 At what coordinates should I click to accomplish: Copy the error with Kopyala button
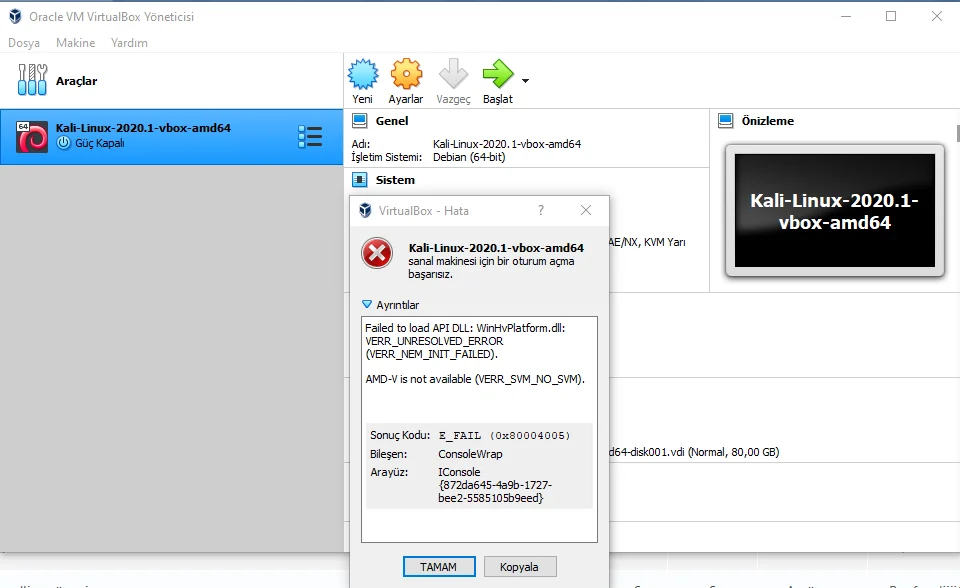pos(519,567)
